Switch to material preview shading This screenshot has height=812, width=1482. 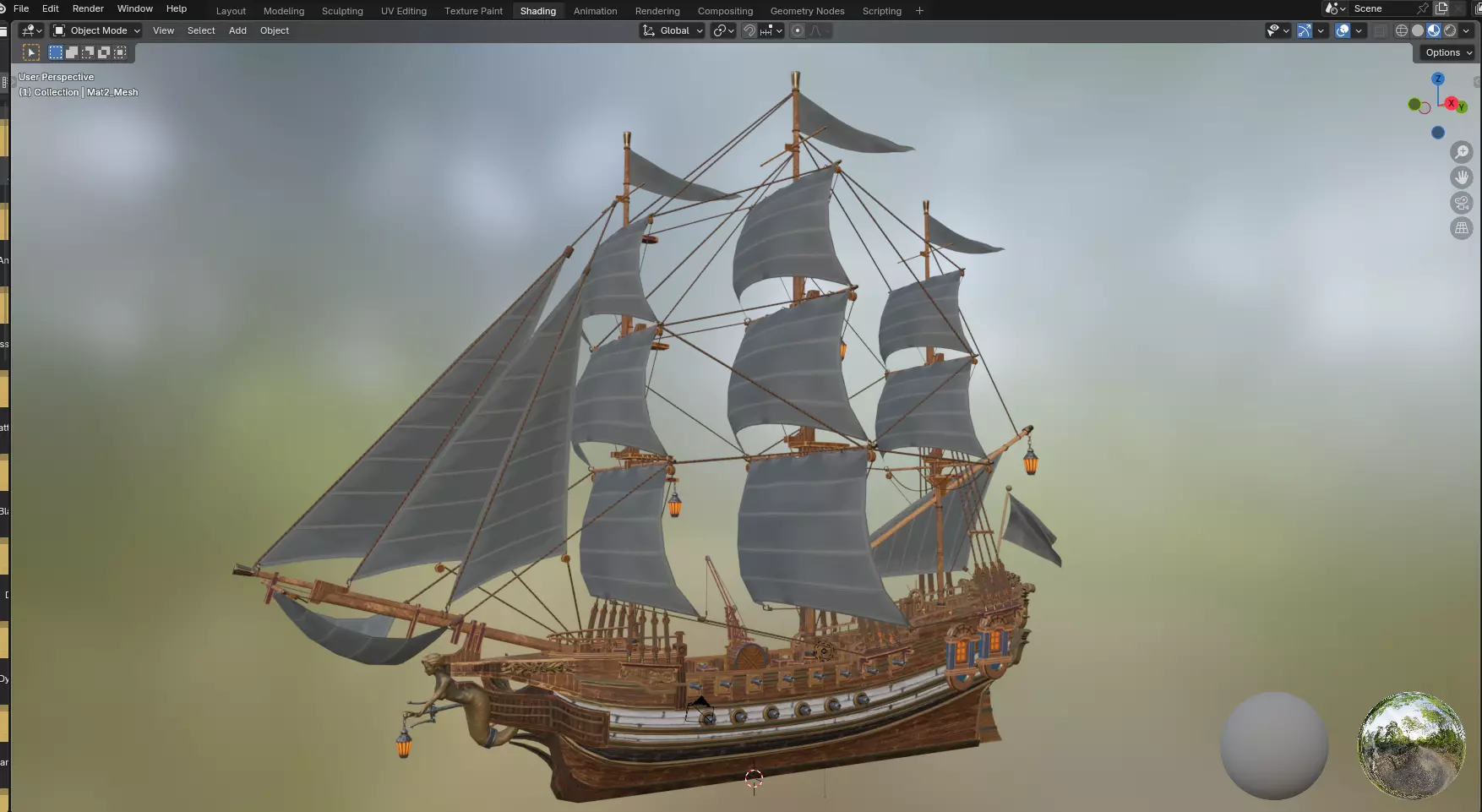coord(1434,30)
